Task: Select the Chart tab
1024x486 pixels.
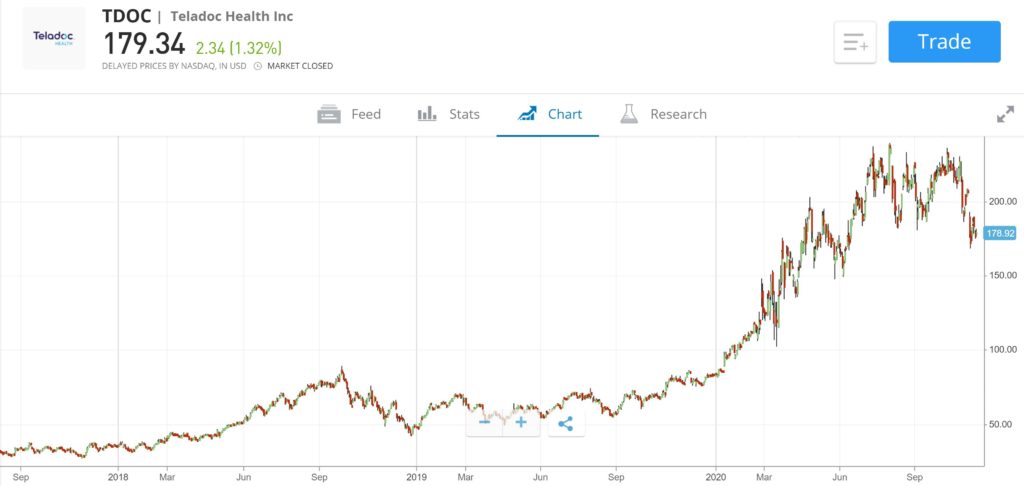Action: (x=549, y=114)
